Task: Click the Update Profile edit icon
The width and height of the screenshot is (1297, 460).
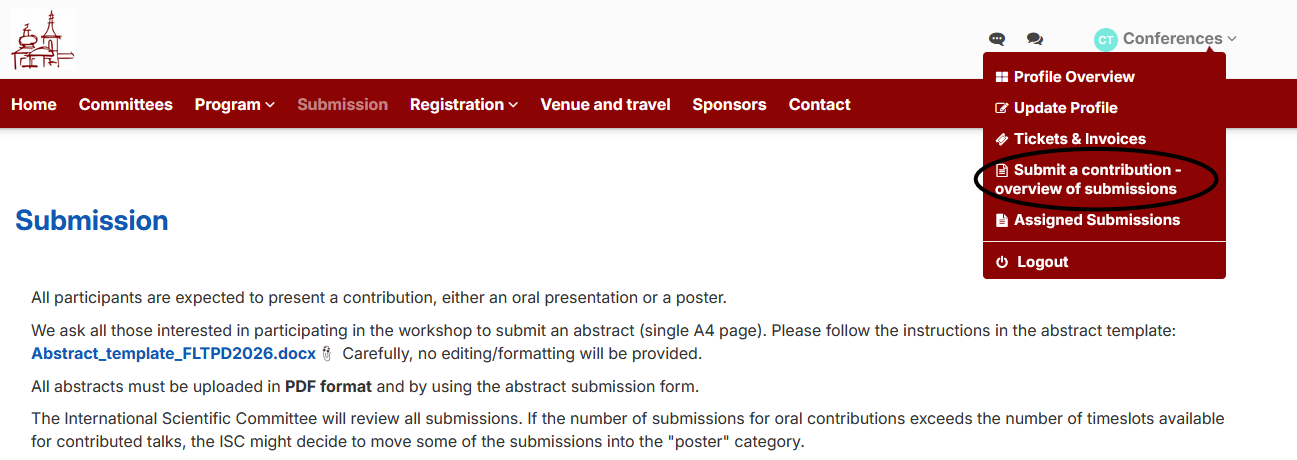Action: [x=1002, y=108]
